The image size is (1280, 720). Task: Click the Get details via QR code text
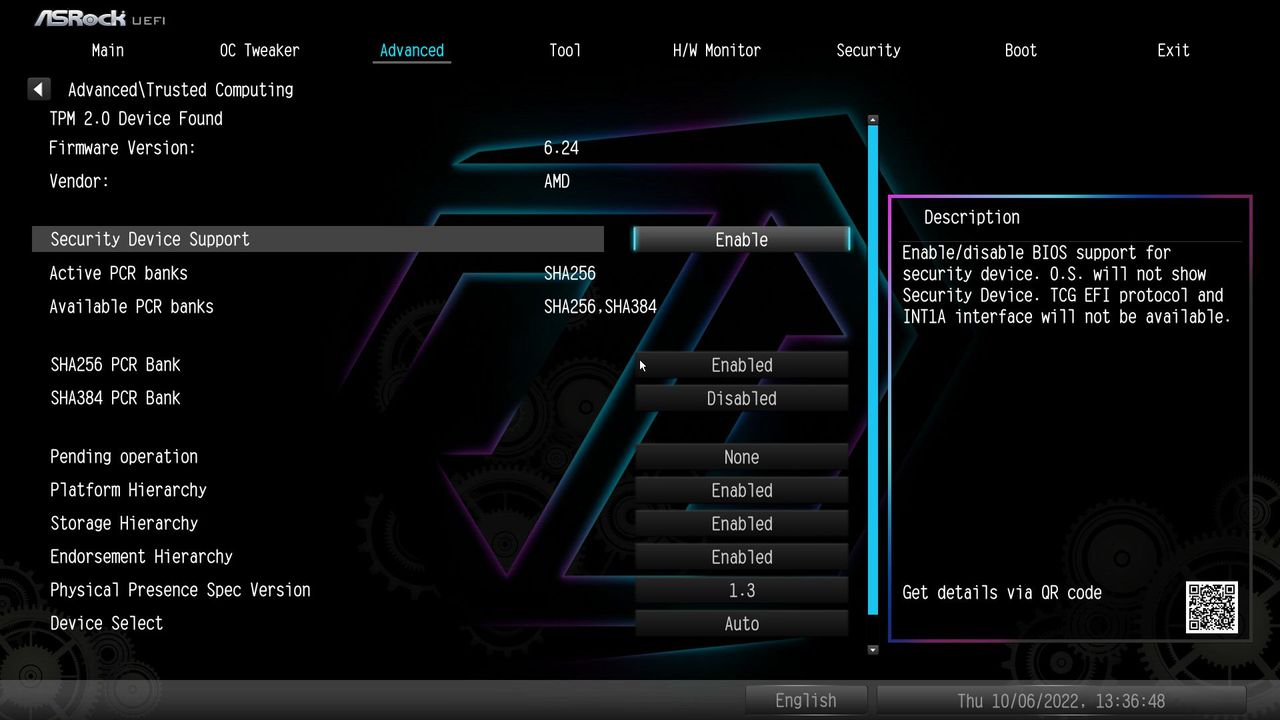[x=1002, y=592]
